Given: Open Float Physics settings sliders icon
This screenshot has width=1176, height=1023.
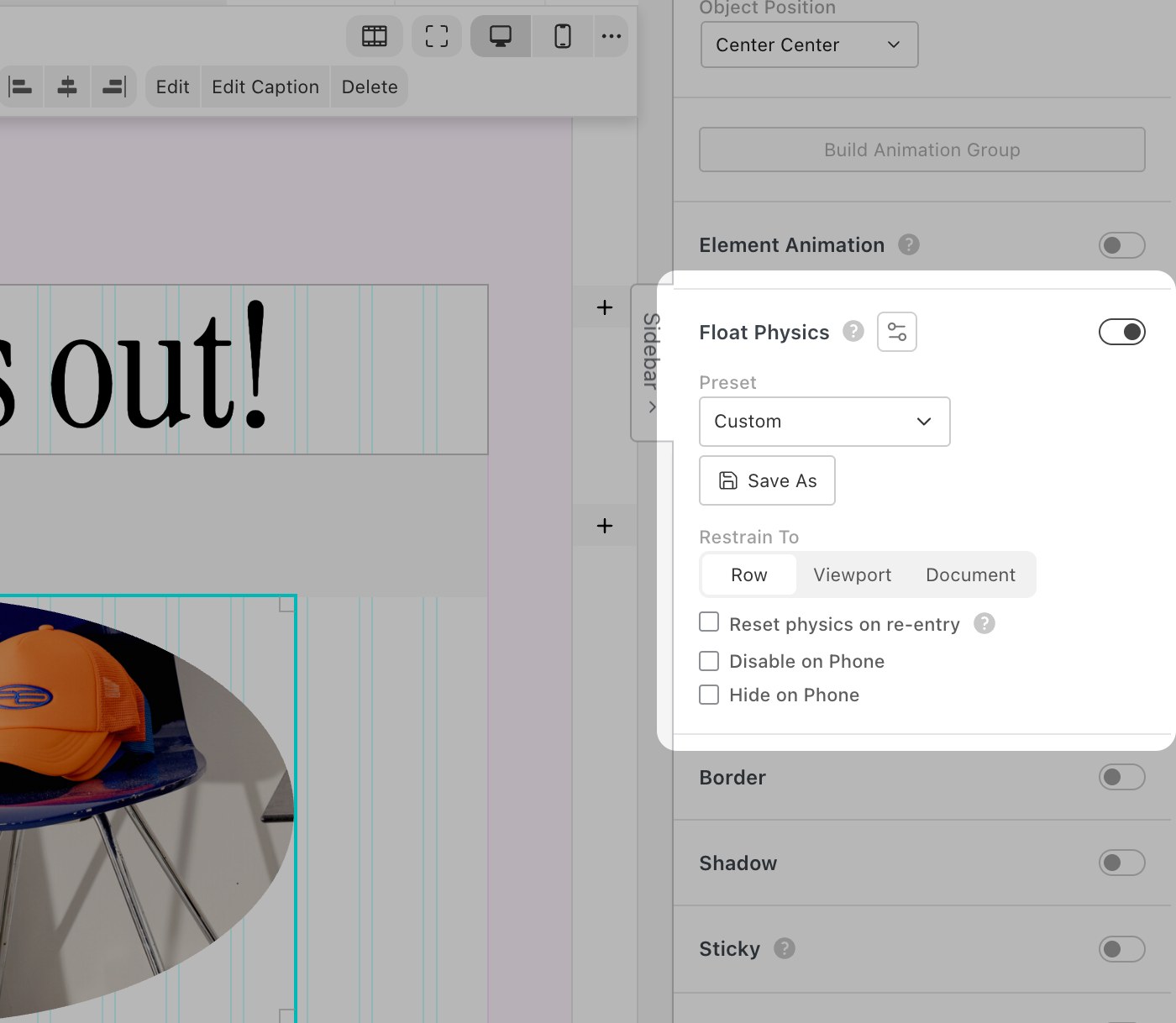Looking at the screenshot, I should pyautogui.click(x=897, y=332).
